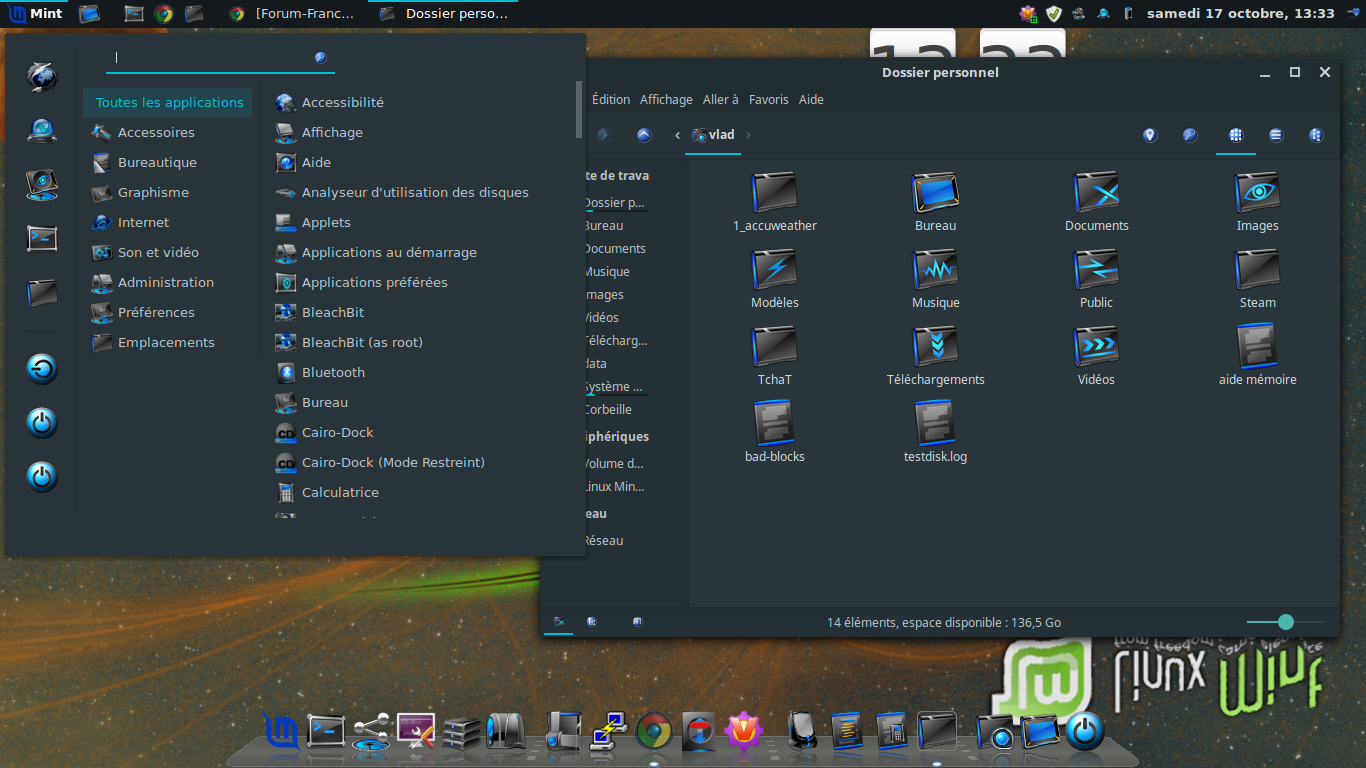Click the application menu search field
Viewport: 1366px width, 768px height.
(x=220, y=58)
